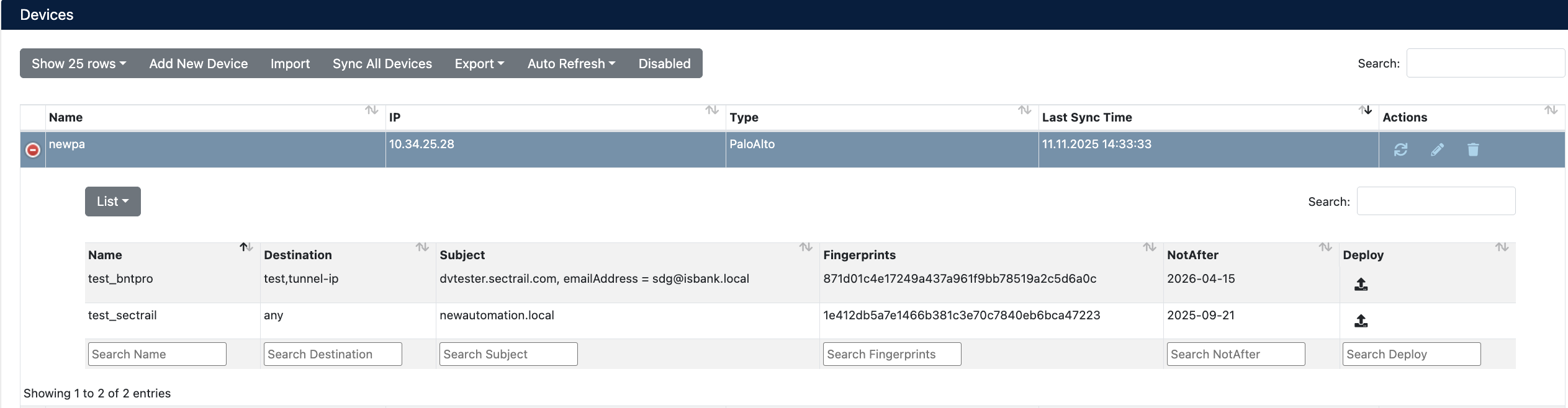Click the edit pencil icon for newpa
Screen dimensions: 1568x408
coord(1437,149)
